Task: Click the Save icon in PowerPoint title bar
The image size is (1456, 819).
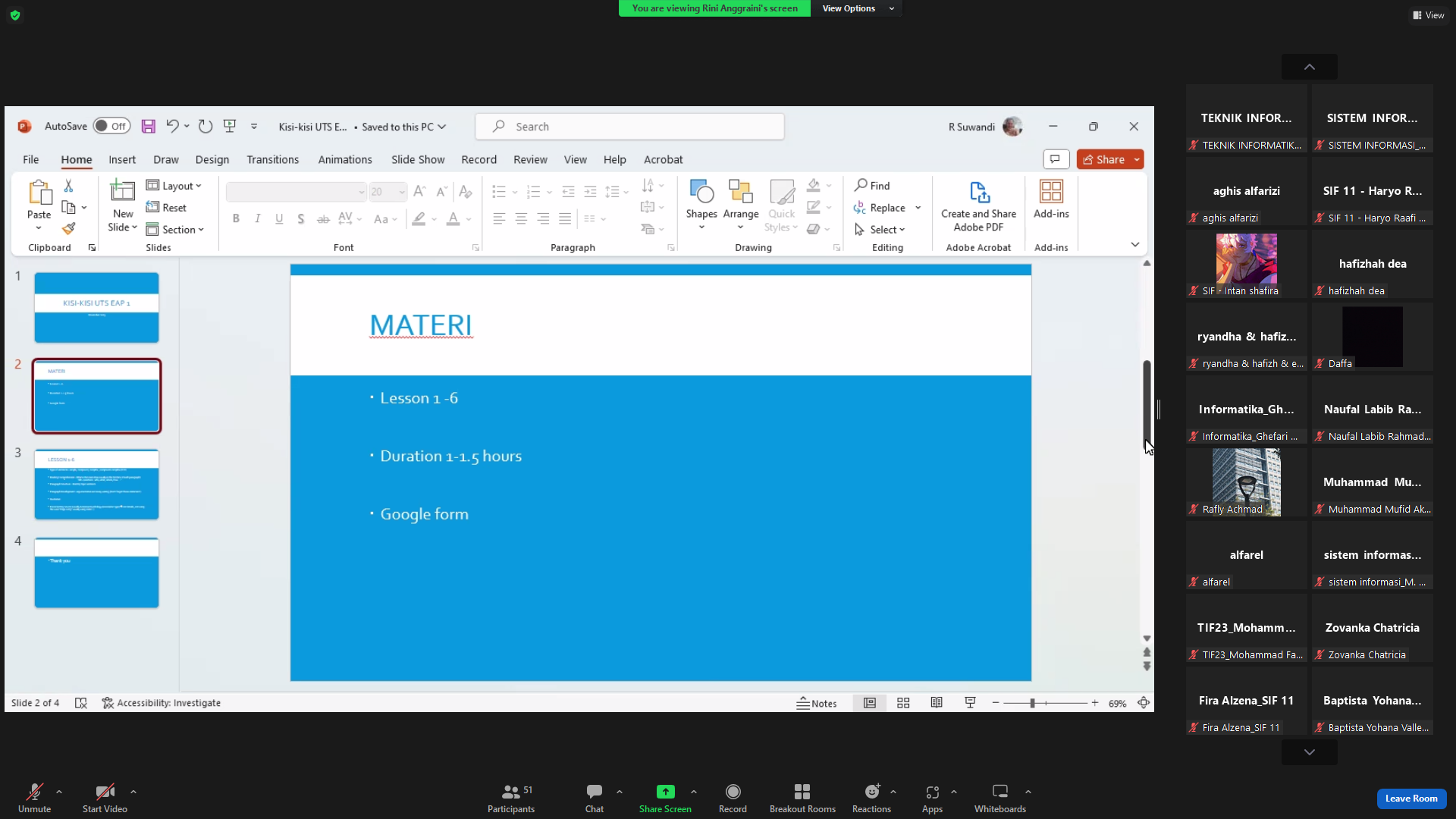Action: point(148,127)
